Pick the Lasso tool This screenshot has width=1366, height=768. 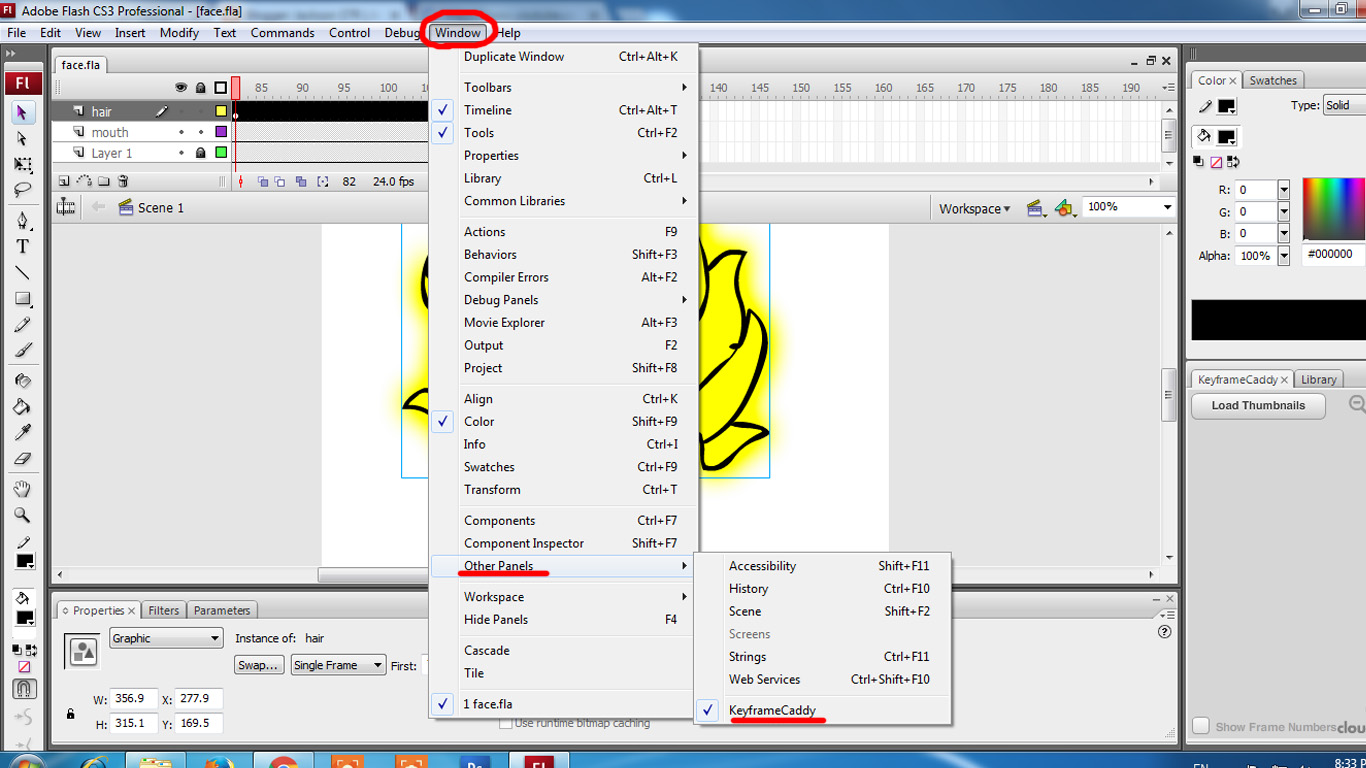pos(22,190)
